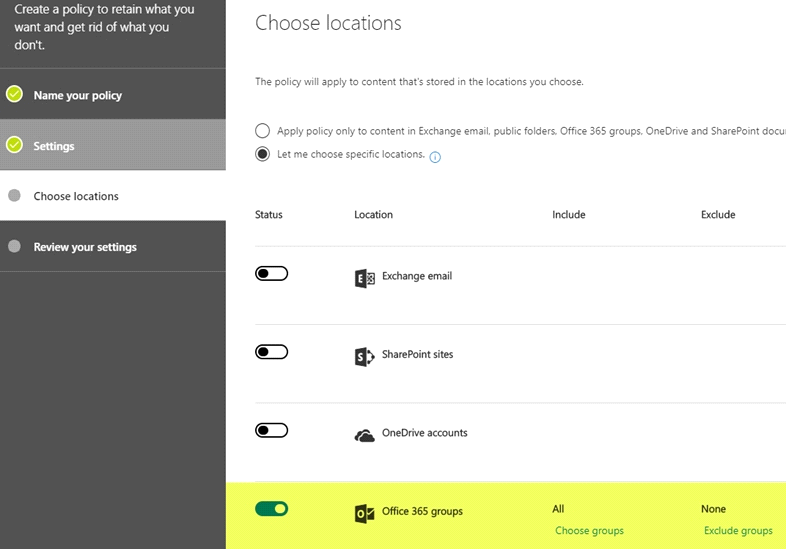Click the Exclude column header

(x=718, y=215)
